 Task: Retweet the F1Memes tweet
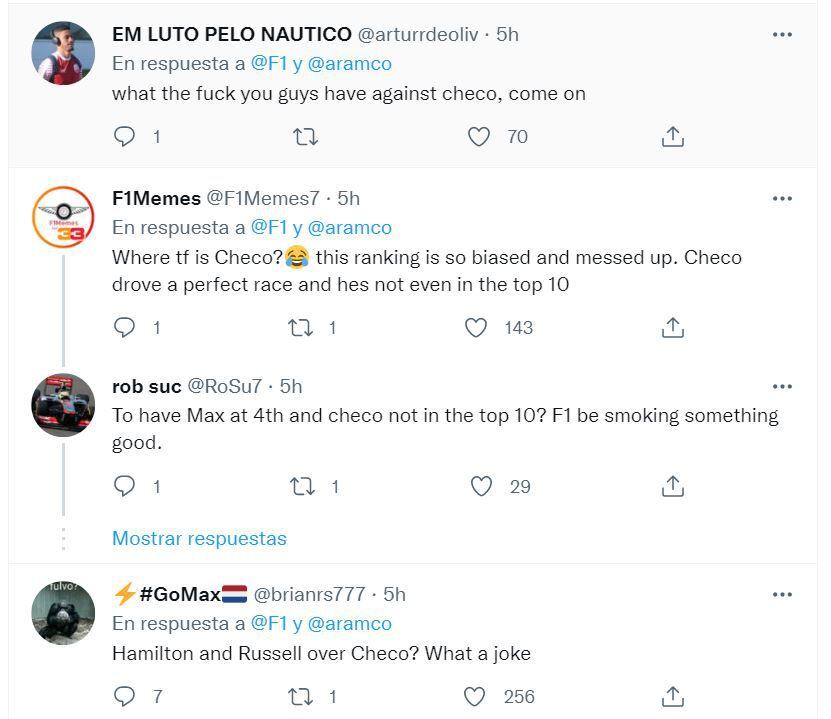(300, 327)
